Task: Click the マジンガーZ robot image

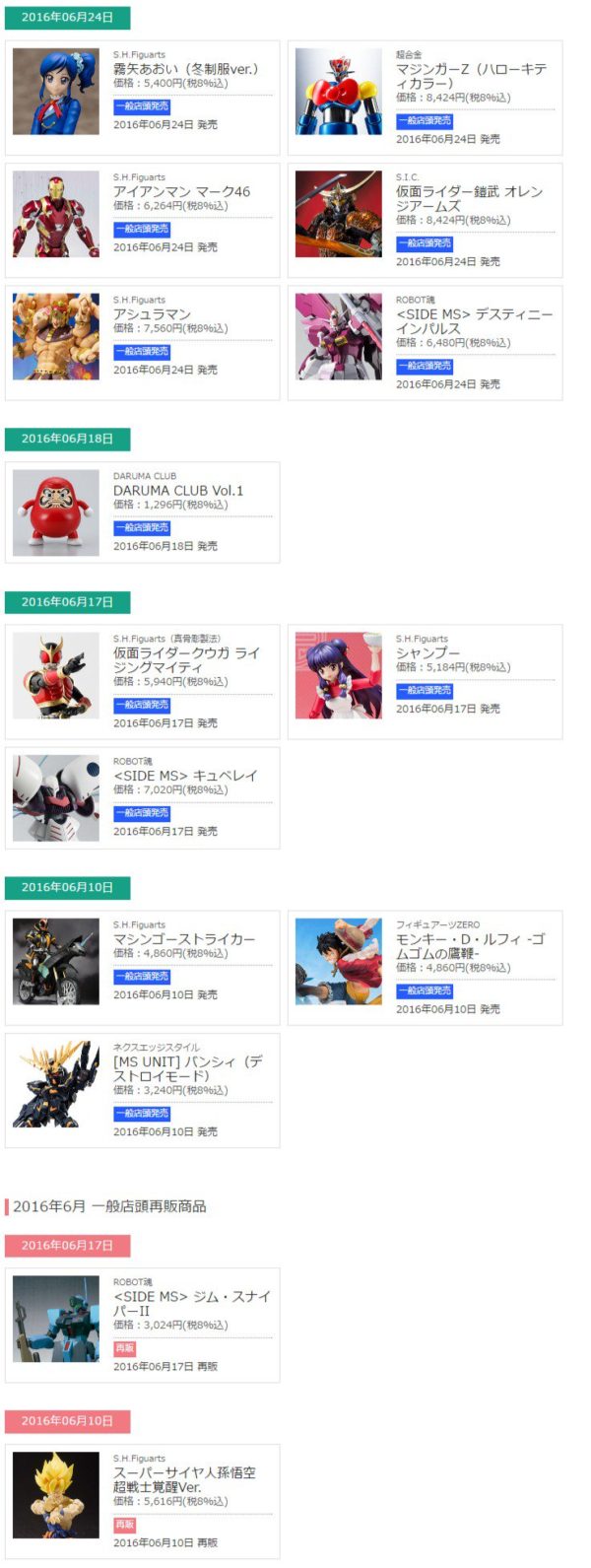Action: [339, 92]
